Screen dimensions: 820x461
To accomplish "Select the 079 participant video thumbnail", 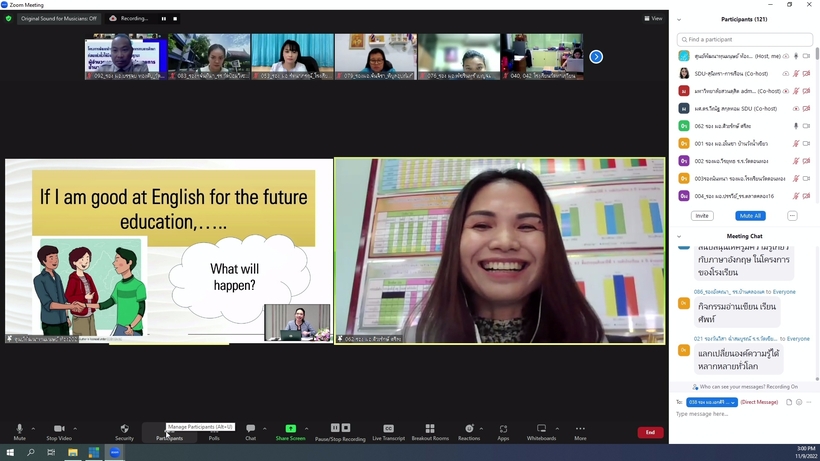I will pos(376,56).
